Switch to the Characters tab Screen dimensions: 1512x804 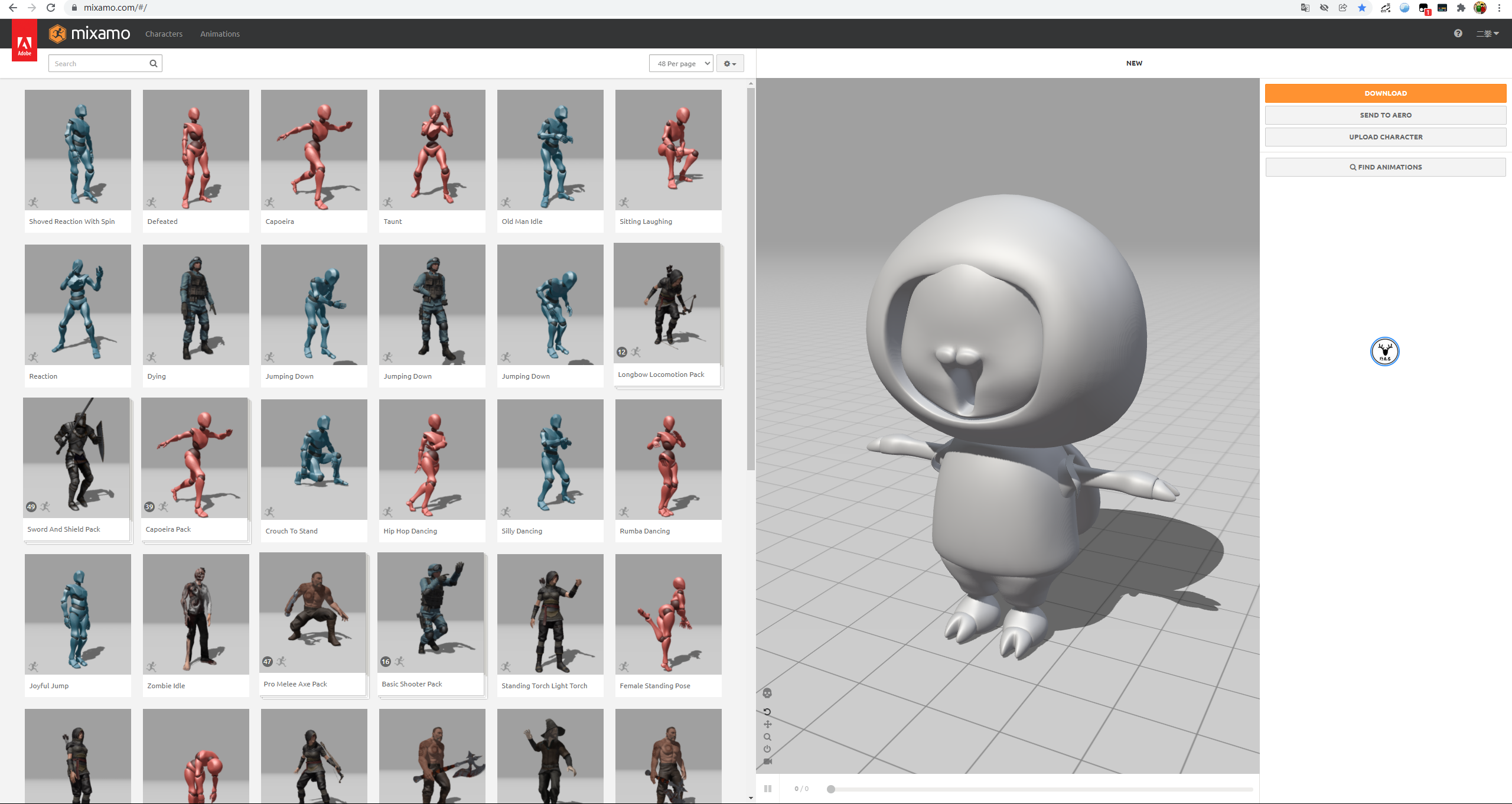[164, 34]
